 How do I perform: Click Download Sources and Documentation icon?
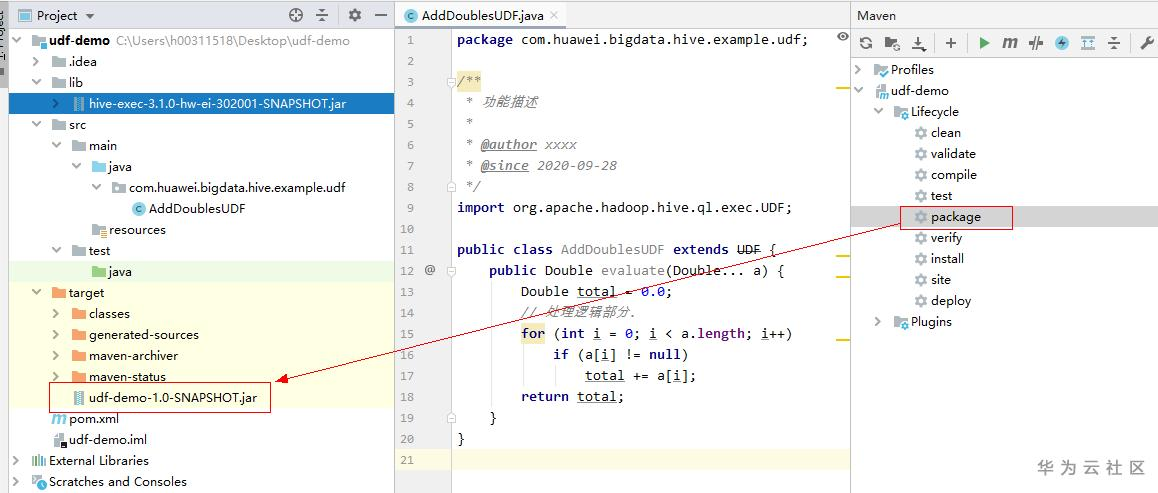(x=918, y=43)
